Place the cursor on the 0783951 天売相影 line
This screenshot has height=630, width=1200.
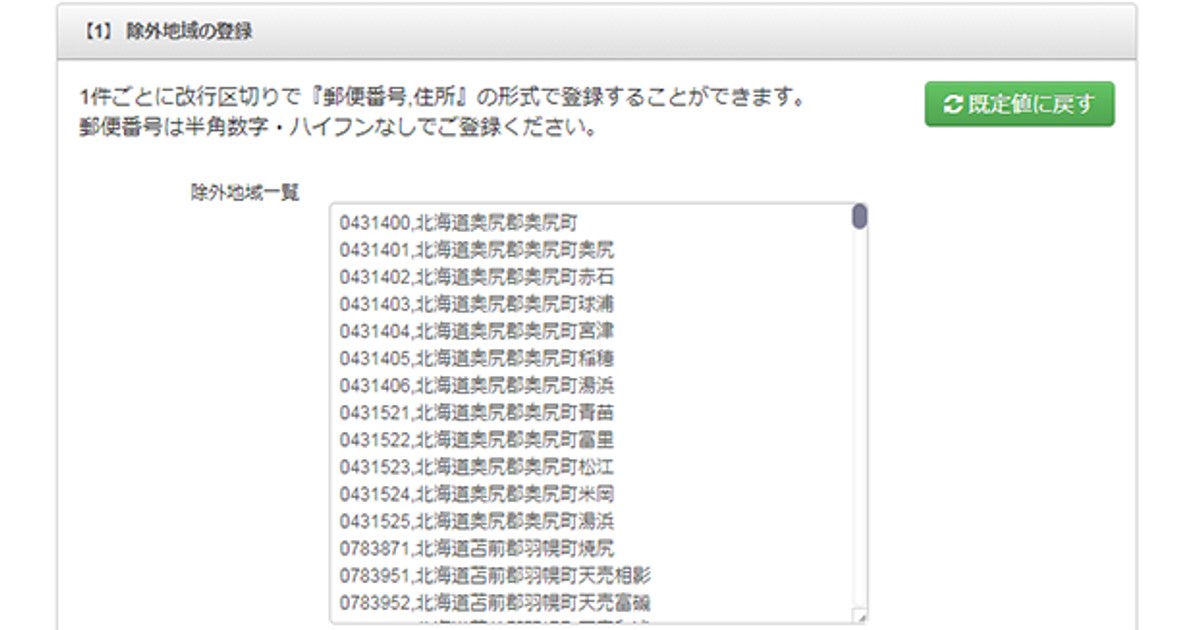[x=496, y=575]
